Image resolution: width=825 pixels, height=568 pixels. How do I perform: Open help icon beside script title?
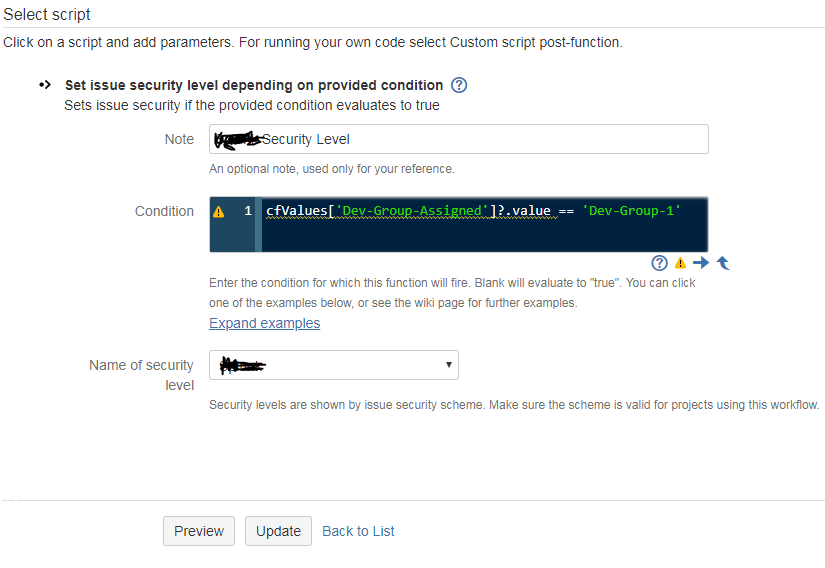pos(459,85)
